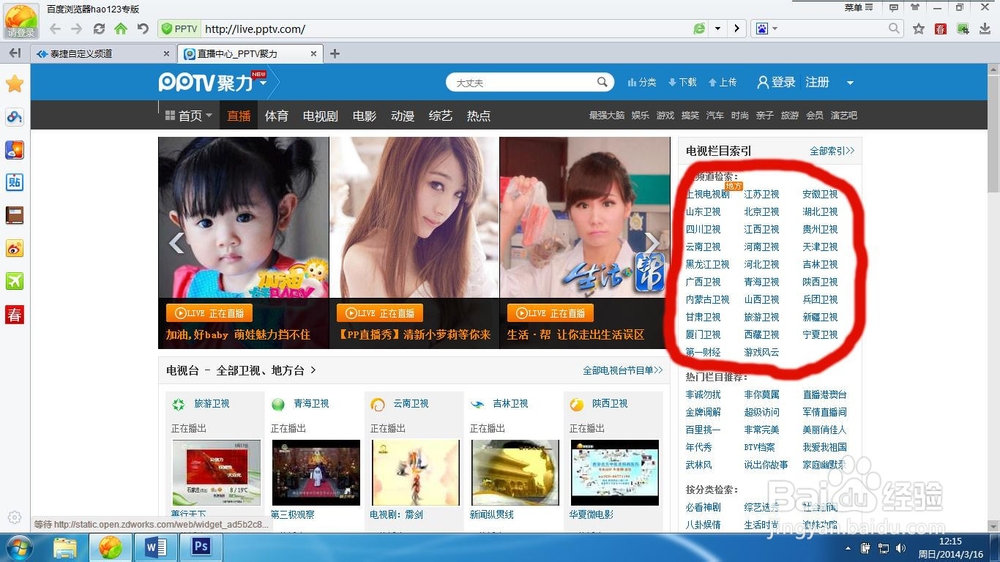
Task: Select the 电视剧 navigation tab
Action: coord(320,115)
